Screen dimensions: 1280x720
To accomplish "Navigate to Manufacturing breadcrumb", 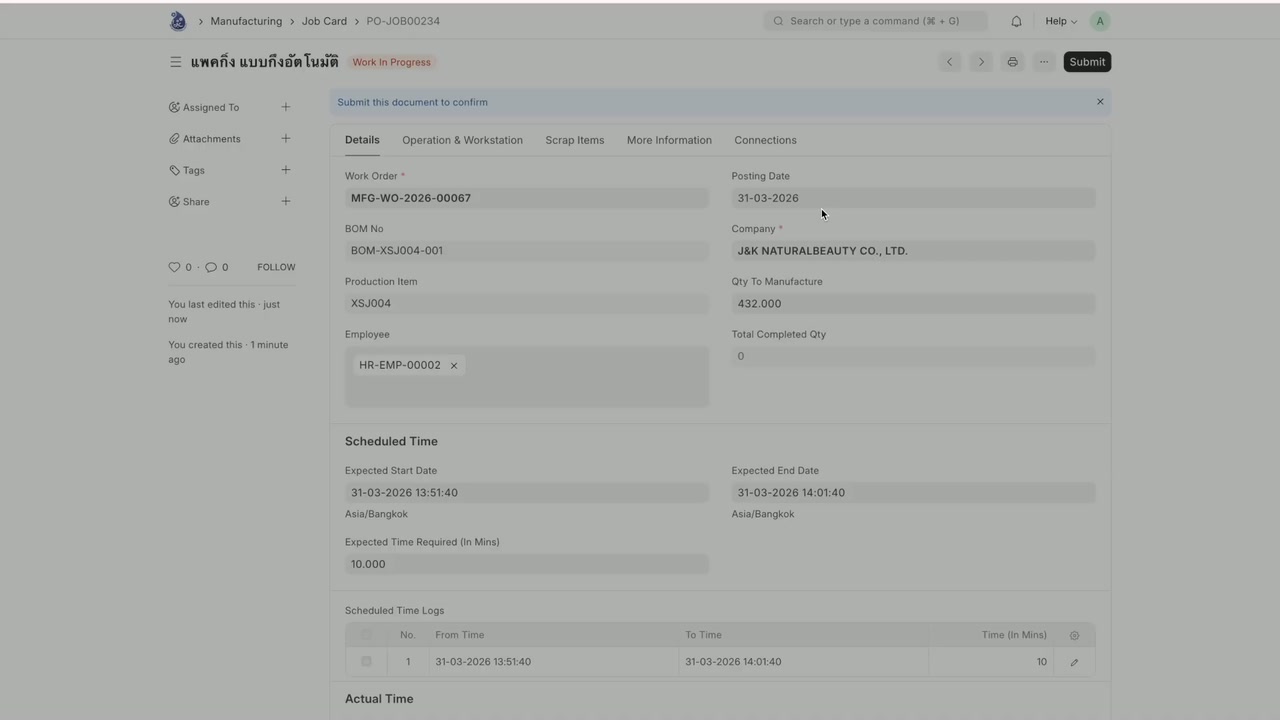I will [246, 21].
